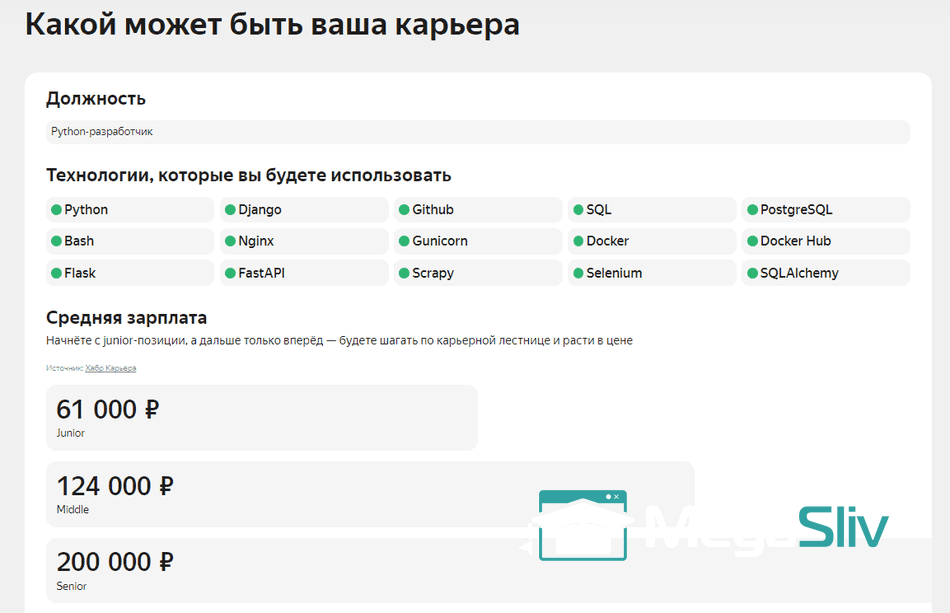Select the Docker technology chip

pos(651,241)
